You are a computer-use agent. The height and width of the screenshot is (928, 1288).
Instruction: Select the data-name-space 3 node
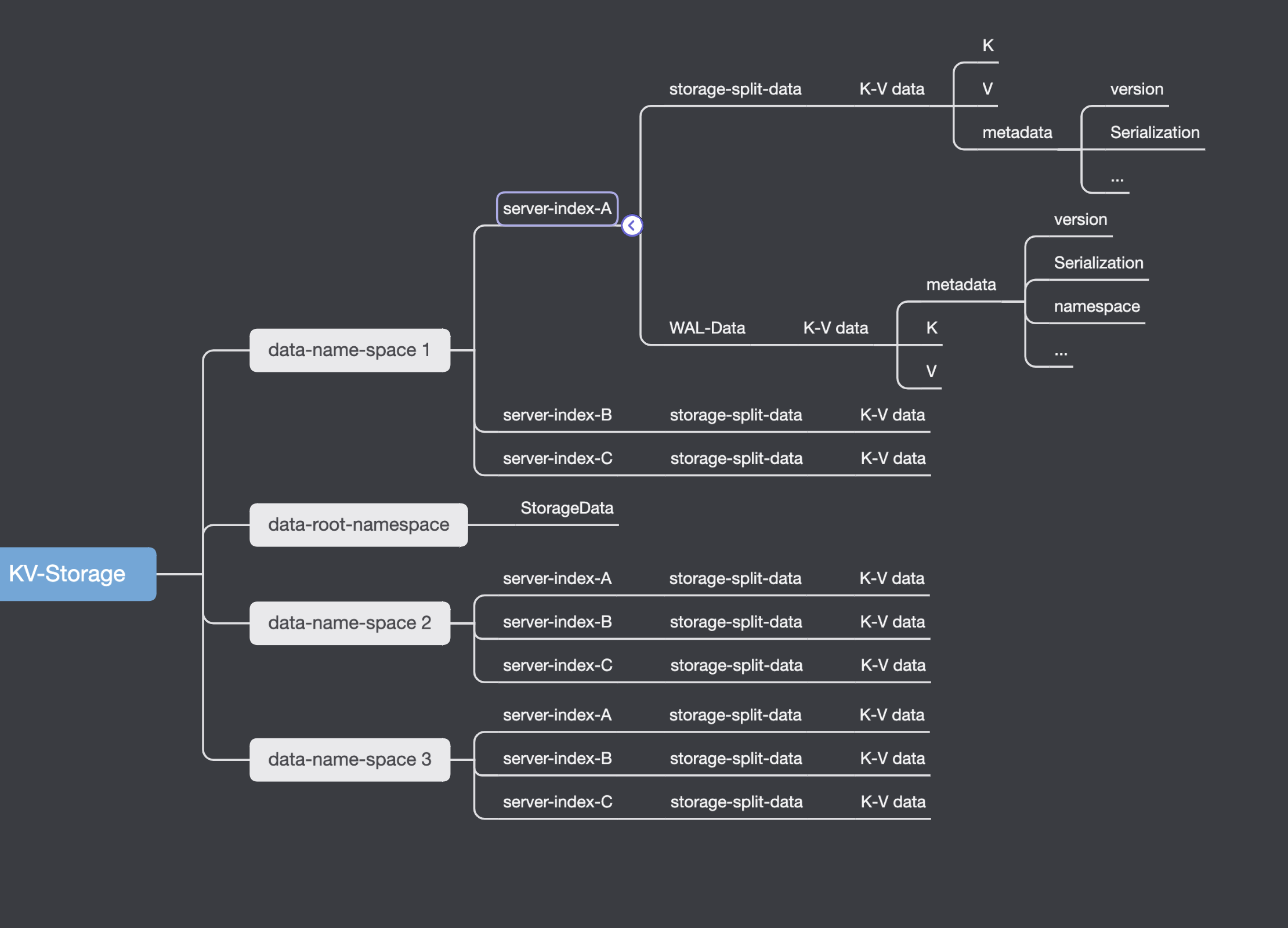pyautogui.click(x=349, y=759)
